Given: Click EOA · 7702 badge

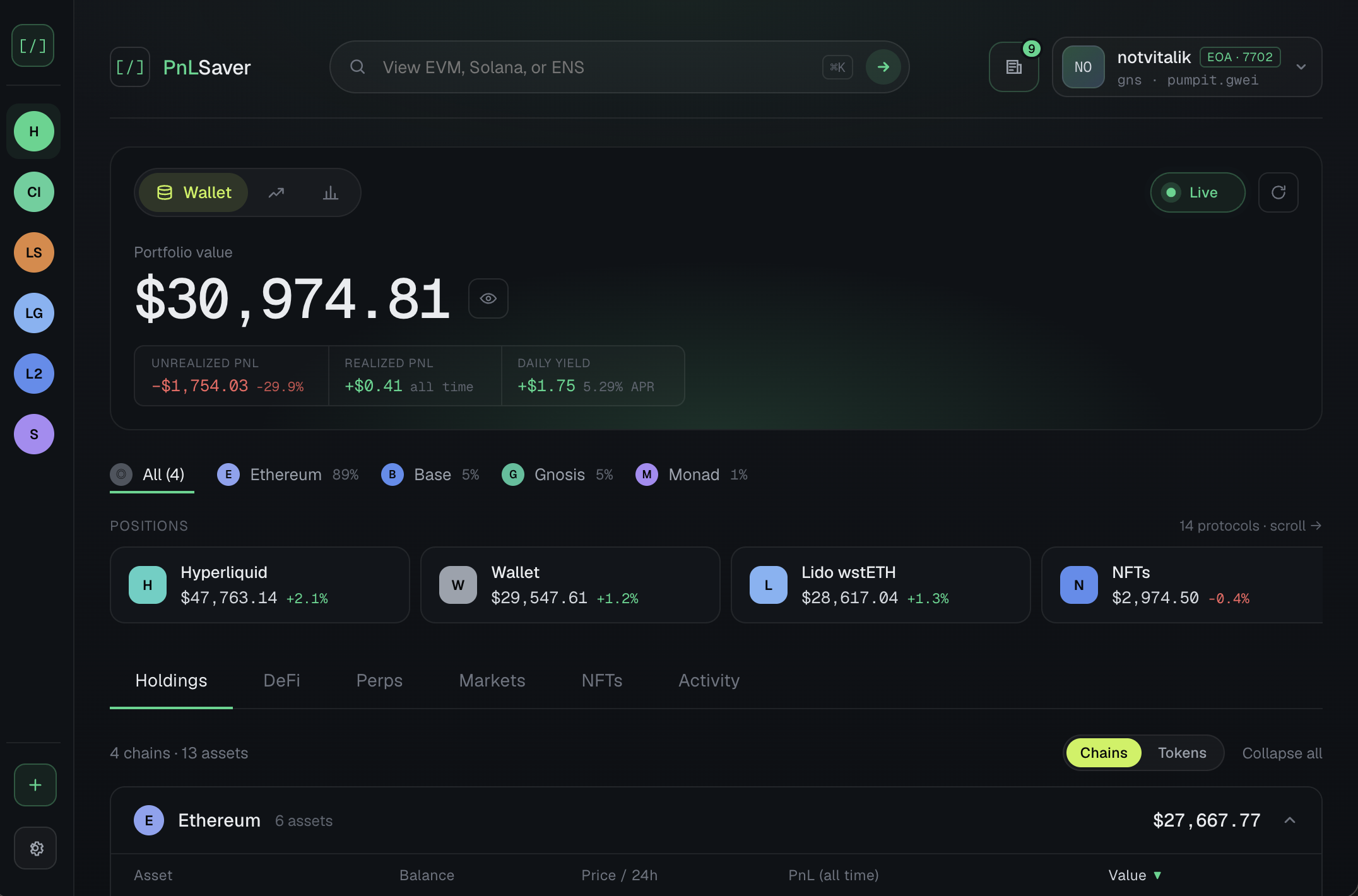Looking at the screenshot, I should click(x=1240, y=57).
